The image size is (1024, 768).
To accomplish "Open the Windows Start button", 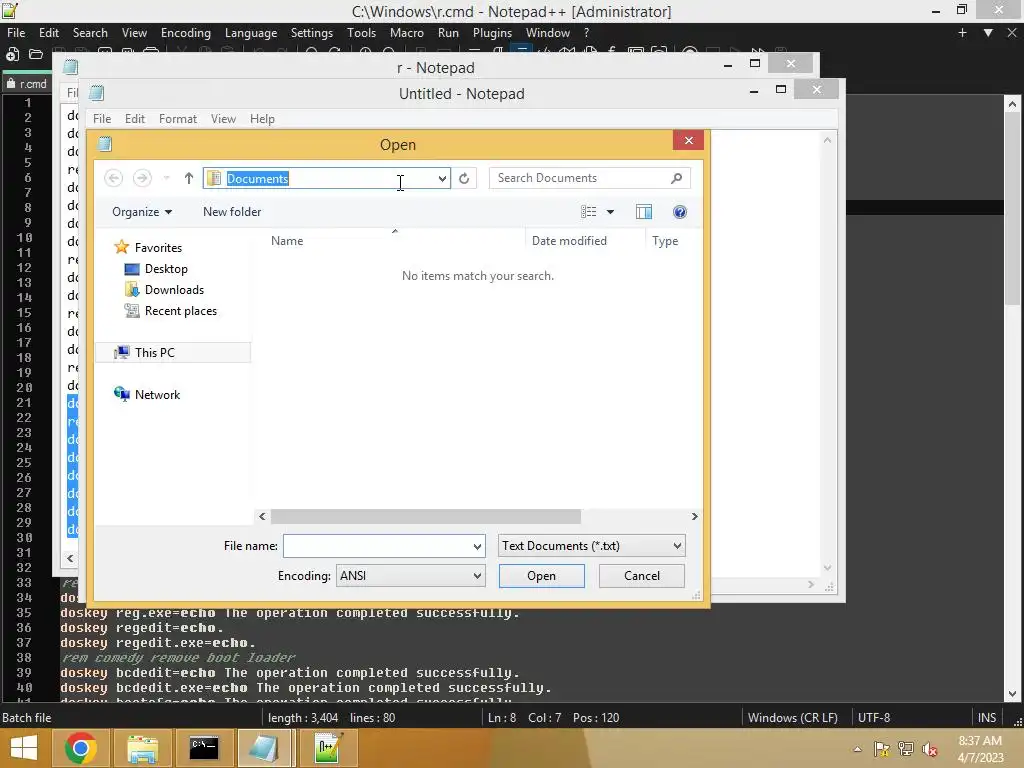I will click(24, 748).
